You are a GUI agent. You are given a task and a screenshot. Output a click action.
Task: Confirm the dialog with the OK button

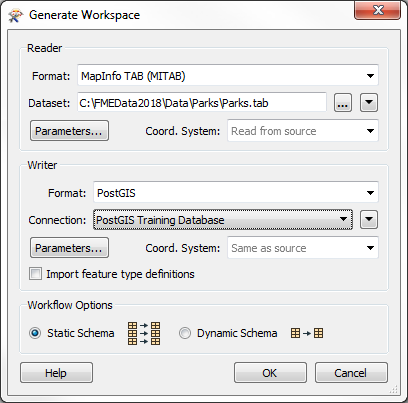pos(270,373)
